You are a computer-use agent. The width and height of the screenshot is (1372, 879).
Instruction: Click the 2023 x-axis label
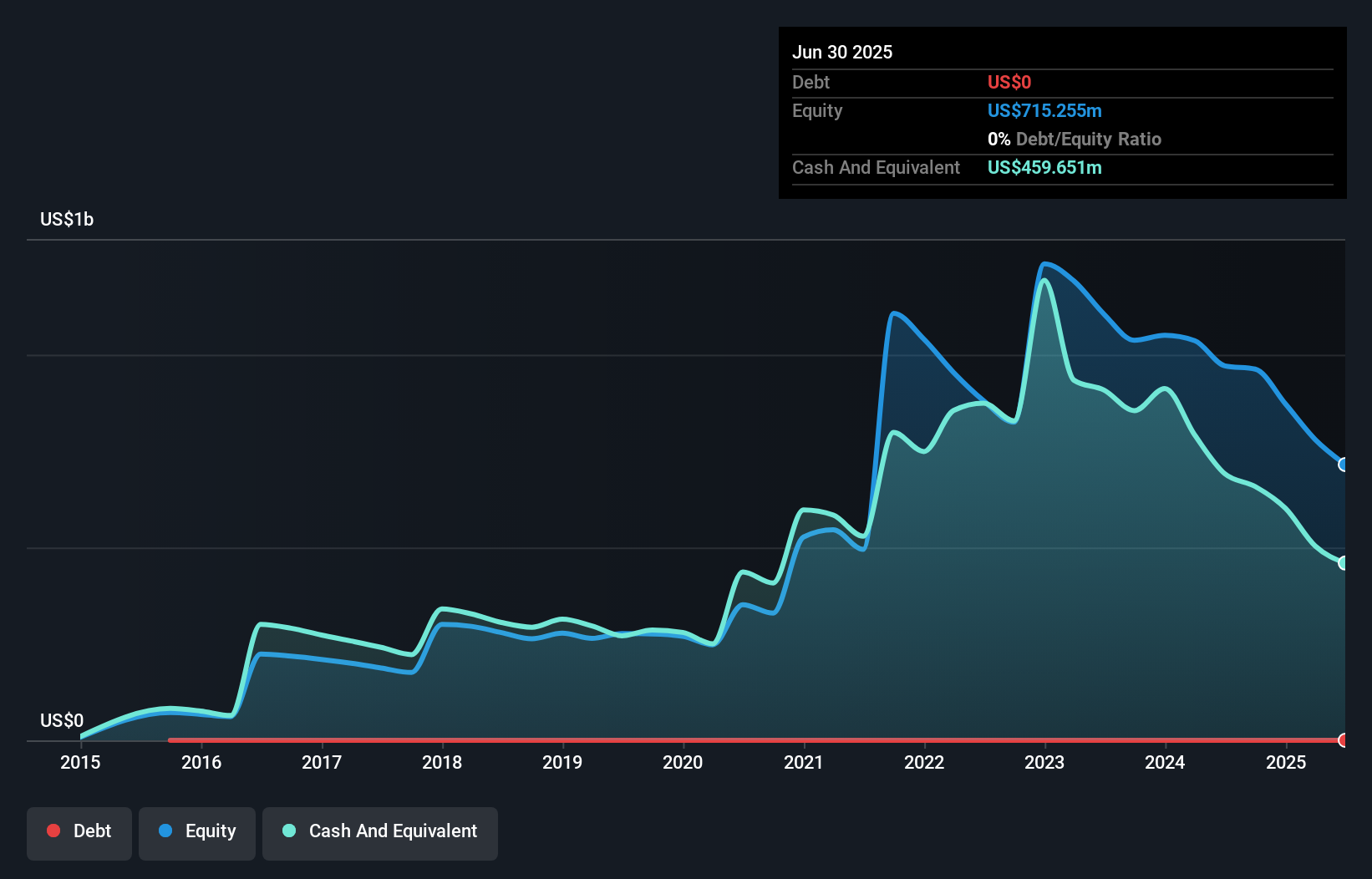click(x=1044, y=762)
